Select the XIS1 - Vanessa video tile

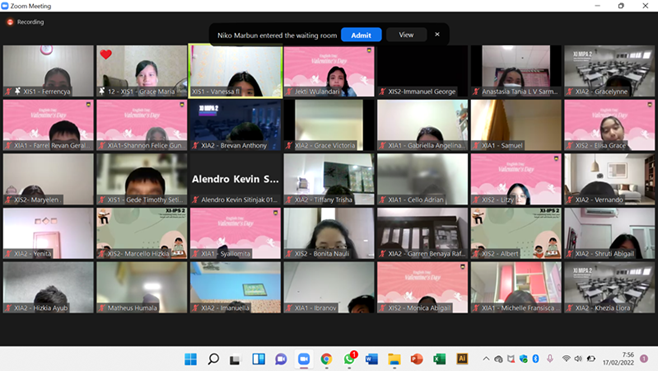pyautogui.click(x=235, y=71)
